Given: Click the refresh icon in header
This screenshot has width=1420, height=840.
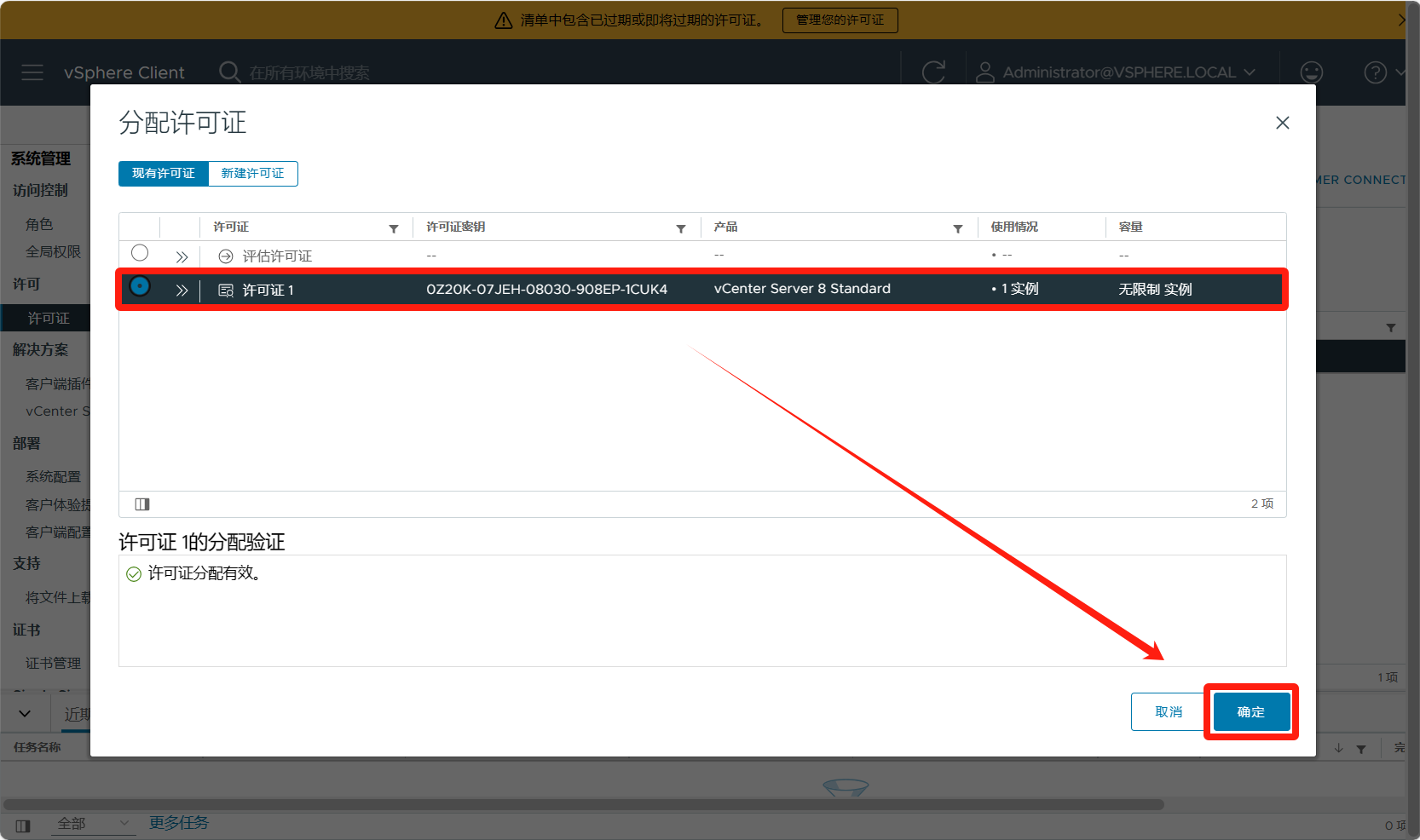Looking at the screenshot, I should (x=933, y=72).
